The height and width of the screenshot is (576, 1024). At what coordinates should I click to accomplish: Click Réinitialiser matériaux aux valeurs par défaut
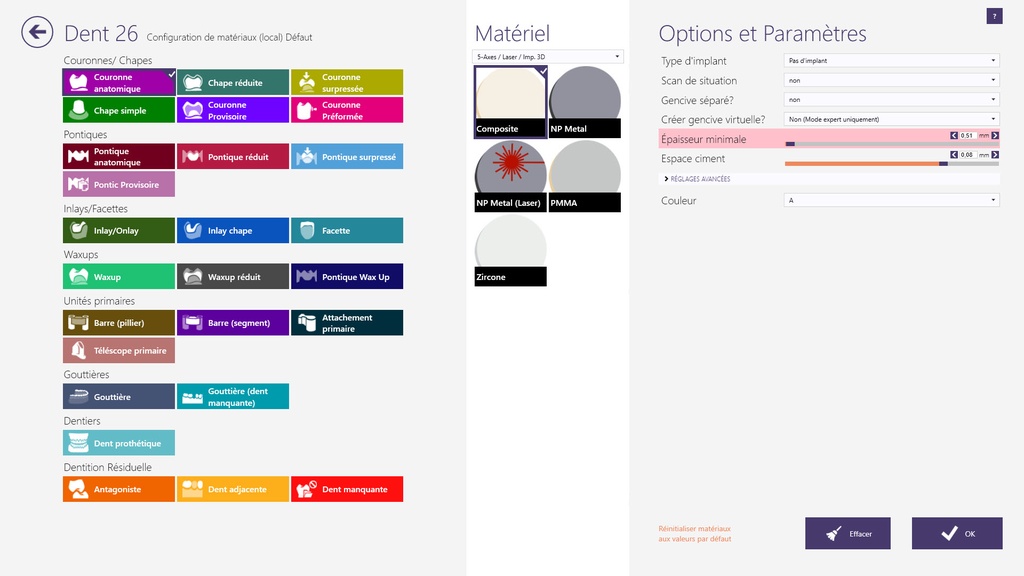[x=694, y=533]
